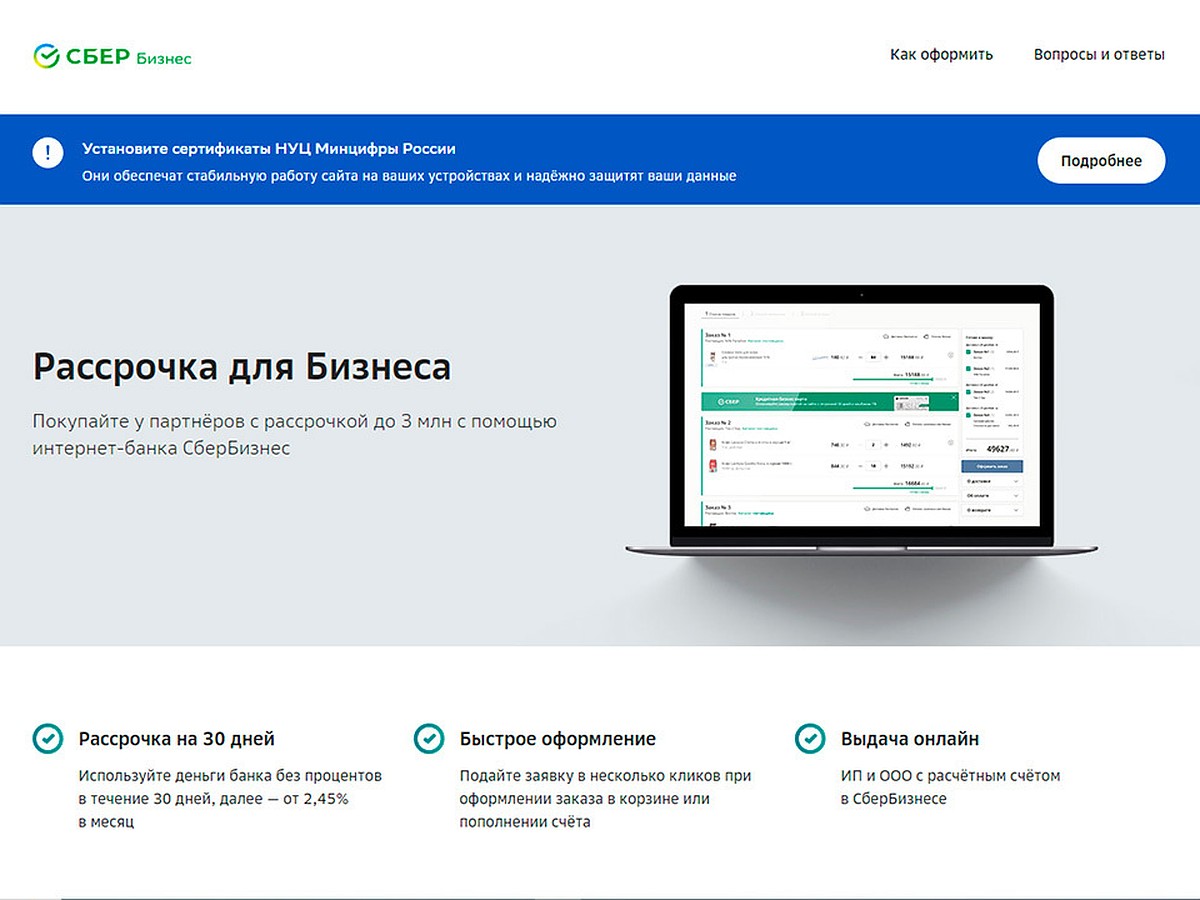Go to the Вопросы и ответы section
This screenshot has height=900, width=1200.
1098,55
